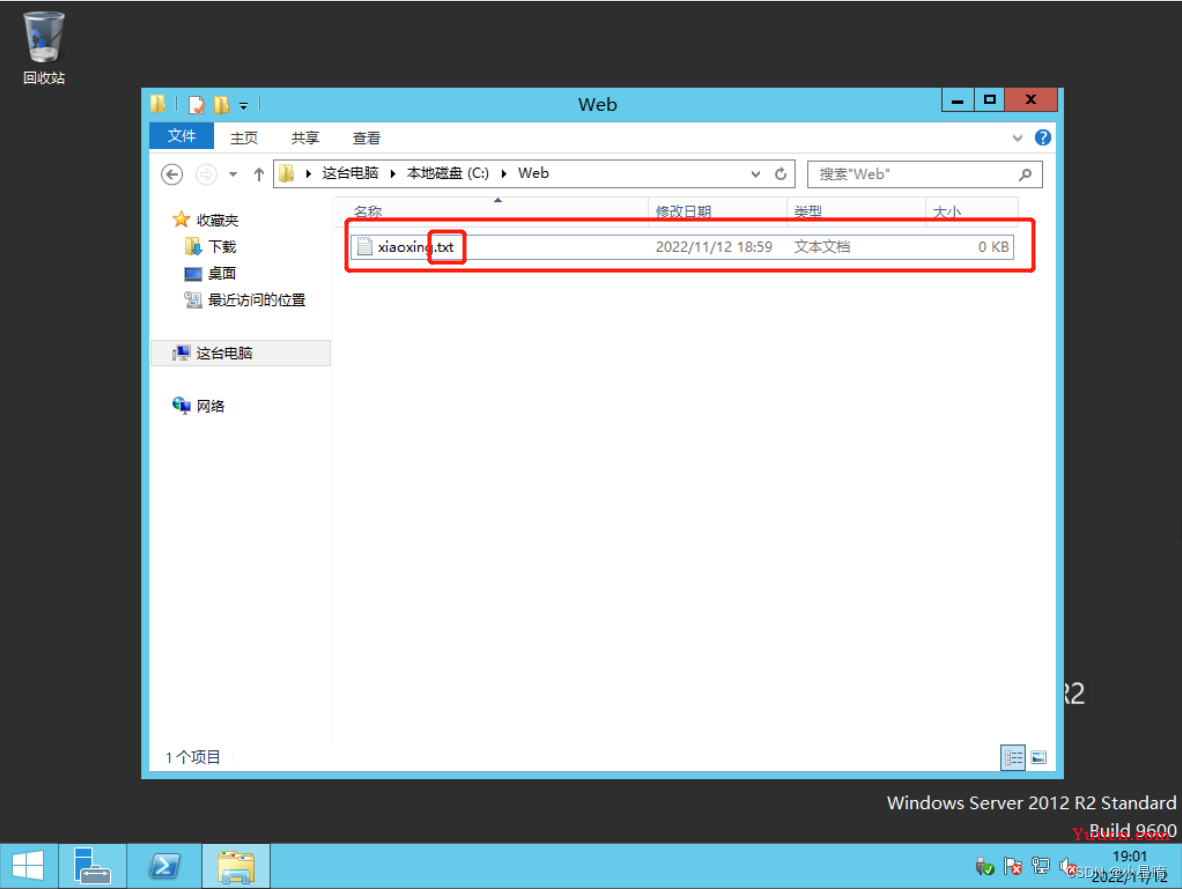Go forward with the Forward arrow

tap(206, 174)
